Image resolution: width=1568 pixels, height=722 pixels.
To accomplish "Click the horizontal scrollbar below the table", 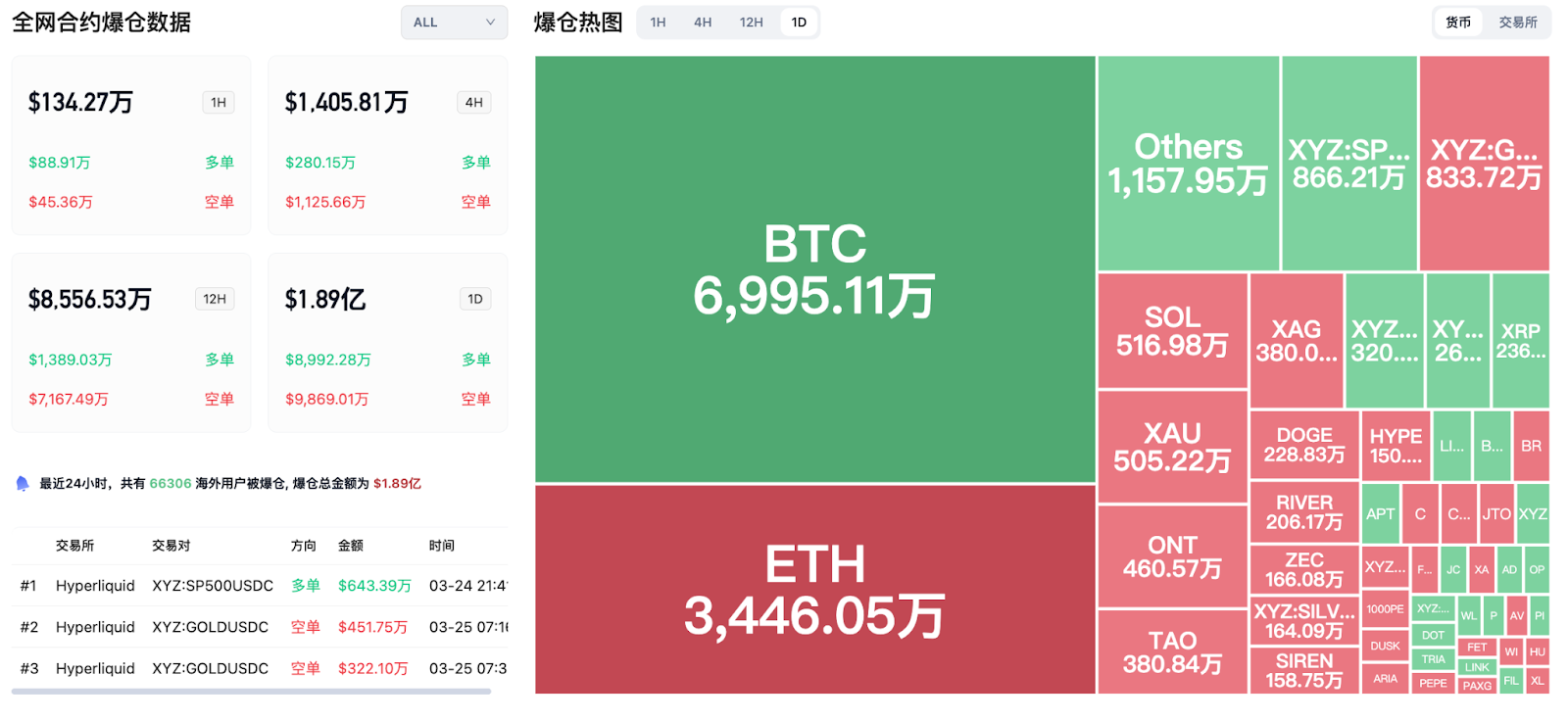I will tap(251, 692).
